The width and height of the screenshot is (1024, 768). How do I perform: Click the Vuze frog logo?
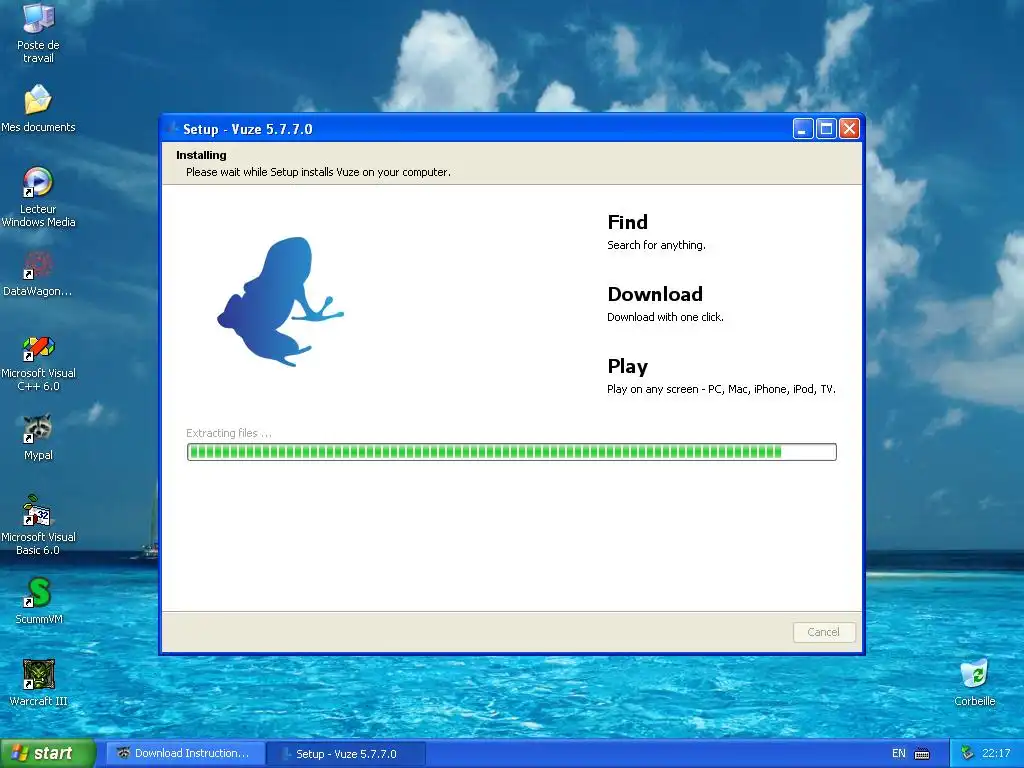click(280, 301)
